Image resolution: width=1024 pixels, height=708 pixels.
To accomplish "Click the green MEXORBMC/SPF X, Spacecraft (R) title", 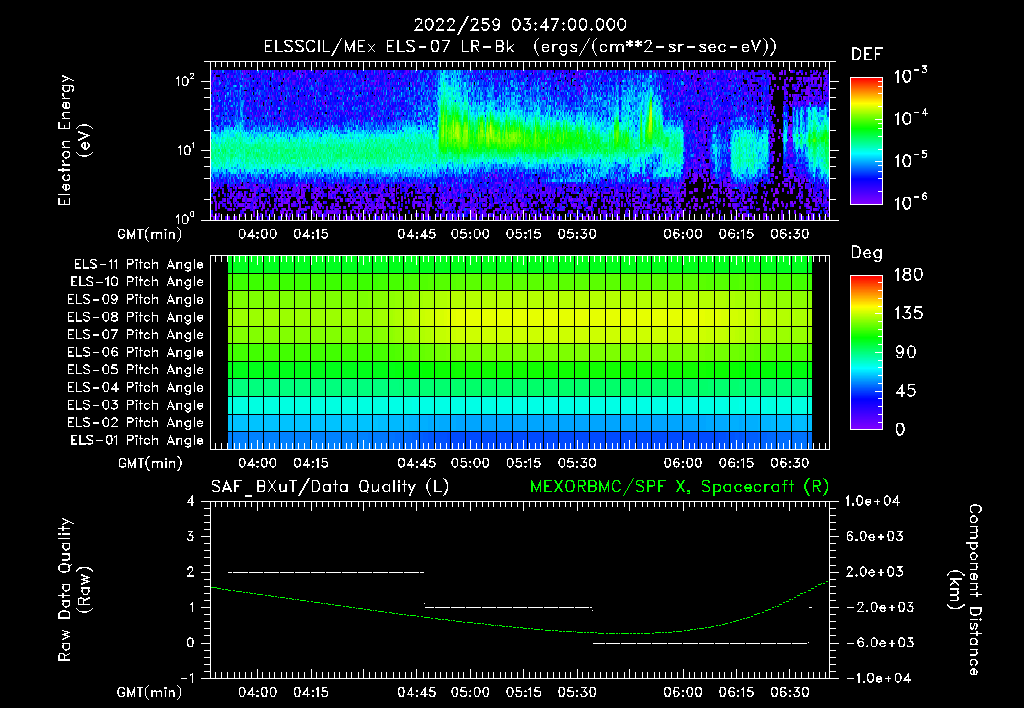I will [679, 487].
